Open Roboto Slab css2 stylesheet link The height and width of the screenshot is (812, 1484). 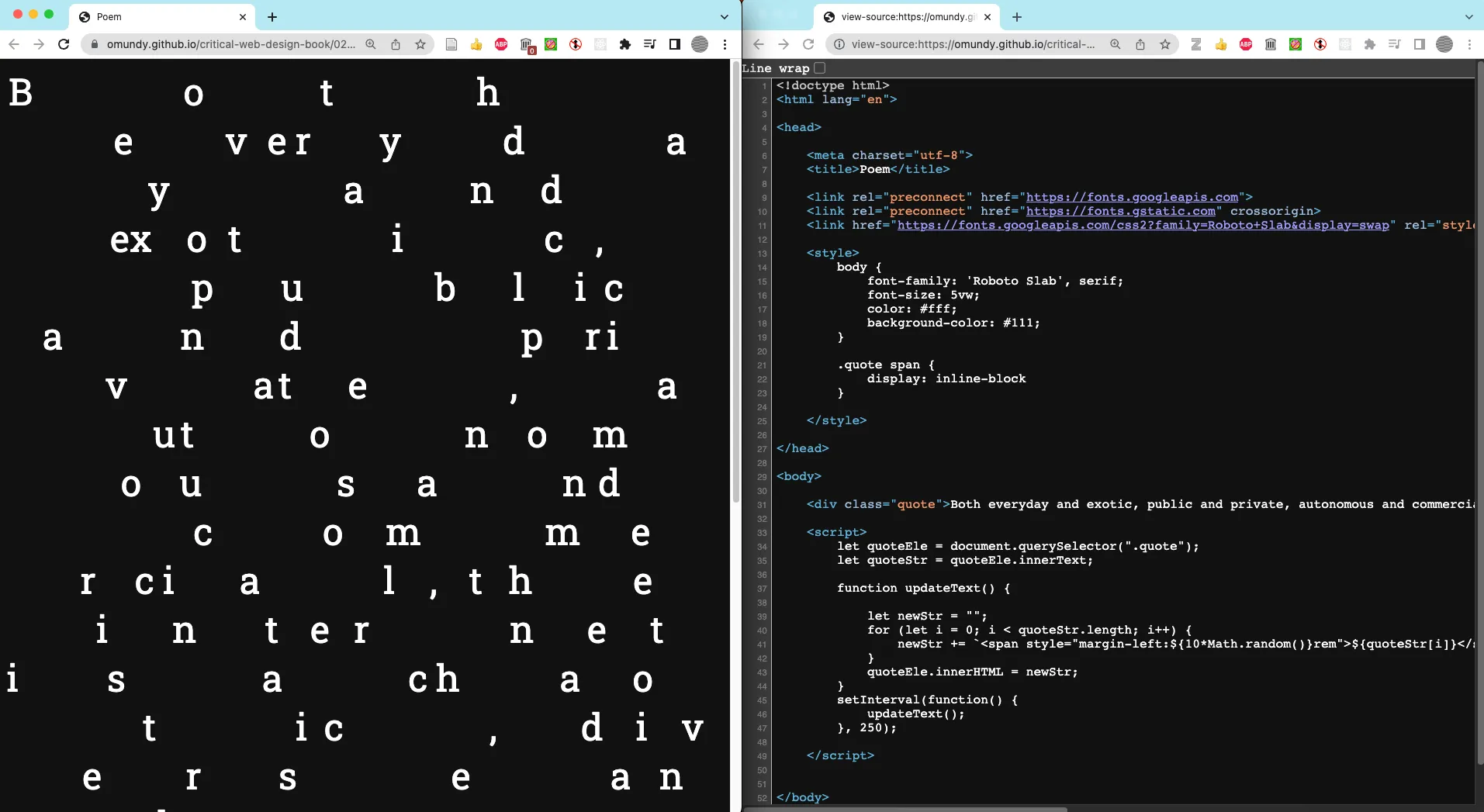1142,225
